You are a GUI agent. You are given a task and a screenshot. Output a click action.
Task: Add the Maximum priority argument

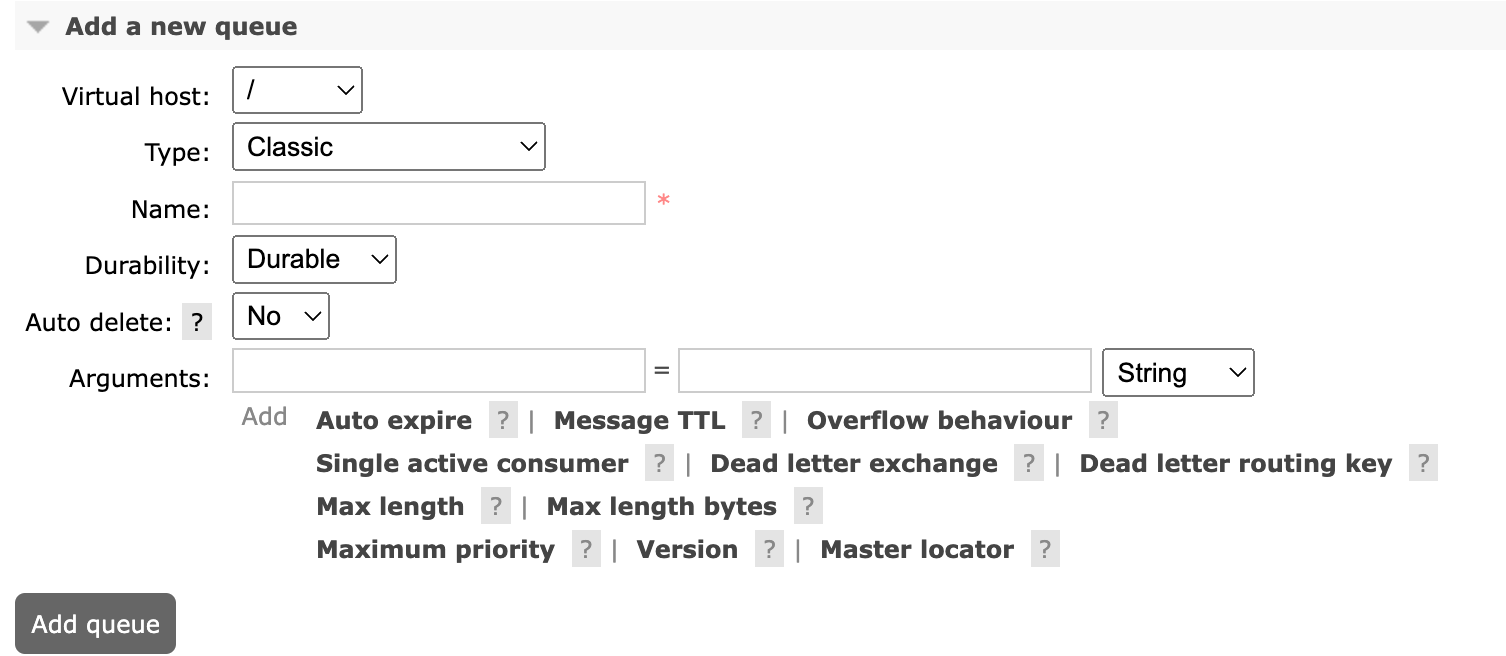435,550
